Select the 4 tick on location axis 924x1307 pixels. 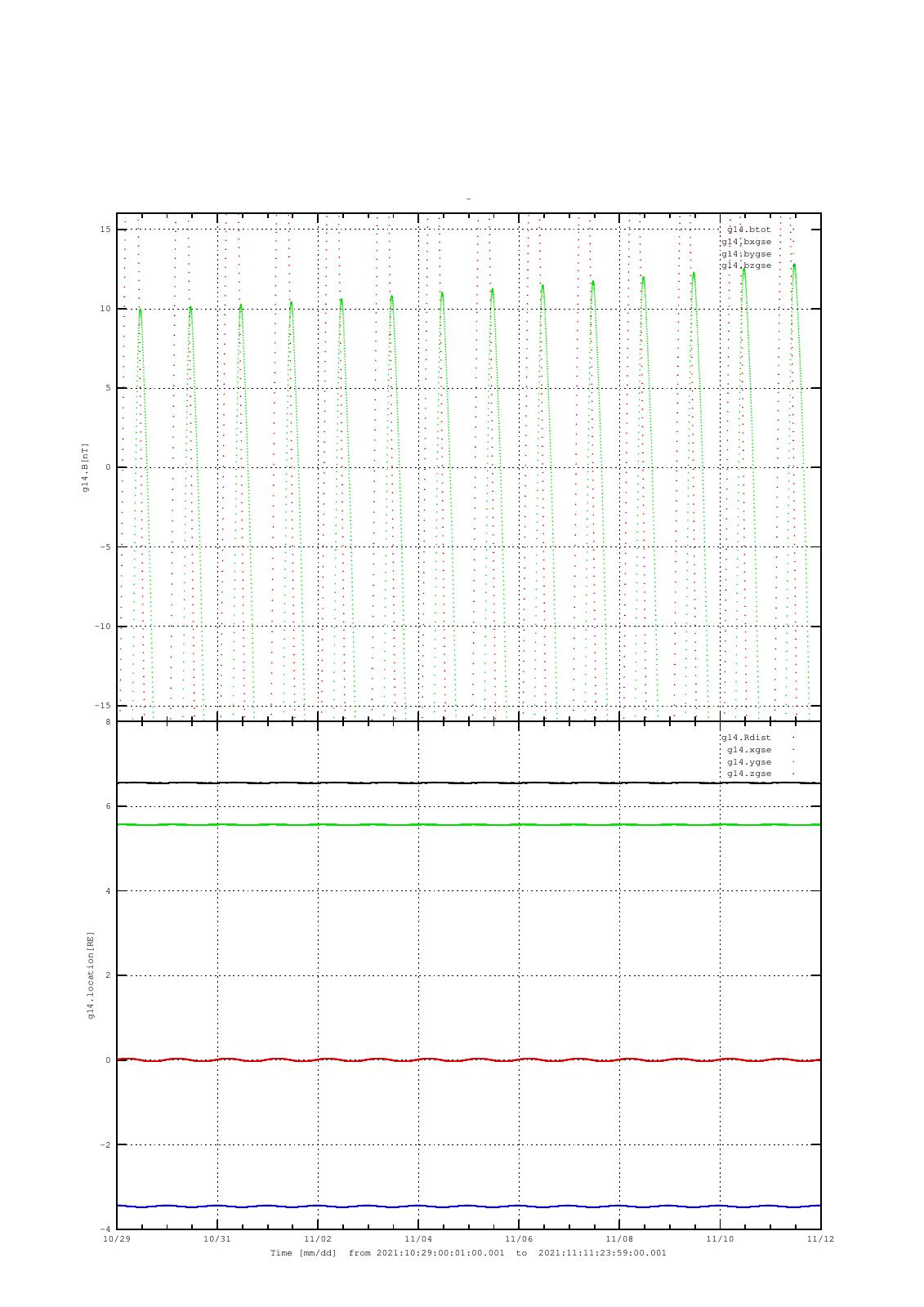coord(108,891)
